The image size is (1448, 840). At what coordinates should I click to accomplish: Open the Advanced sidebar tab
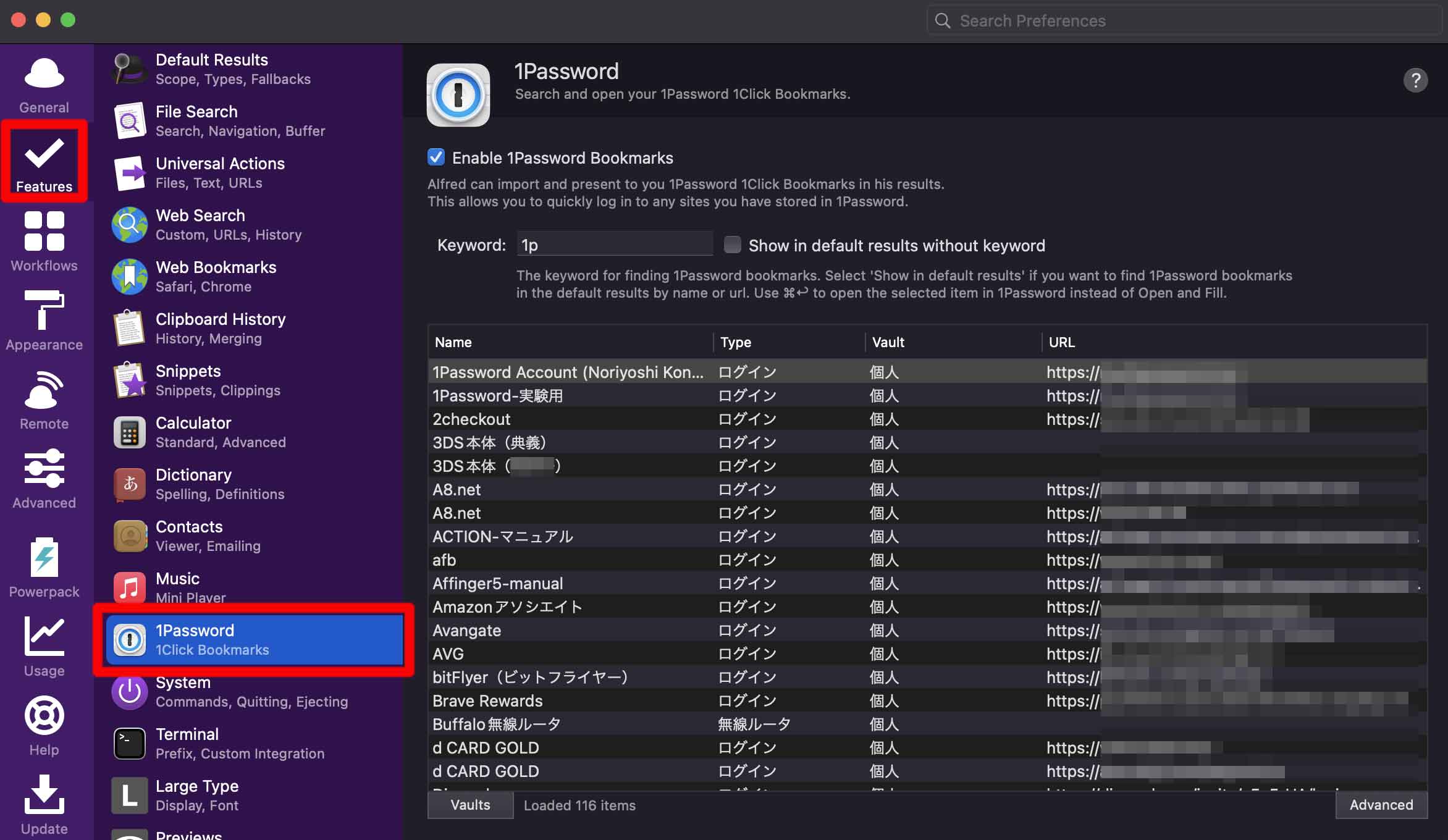(x=44, y=480)
